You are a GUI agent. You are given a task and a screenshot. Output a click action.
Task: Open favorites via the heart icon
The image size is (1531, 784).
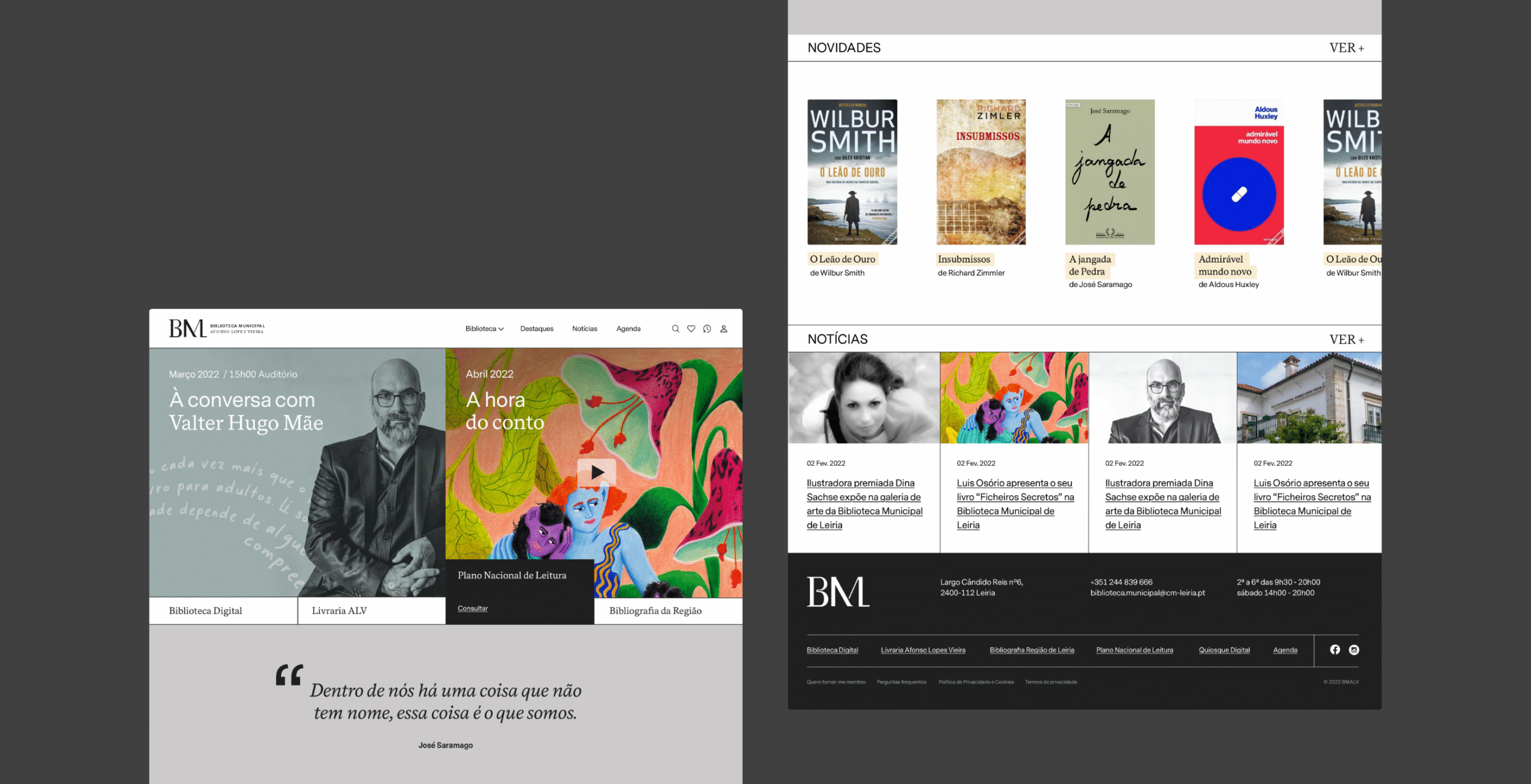click(691, 329)
